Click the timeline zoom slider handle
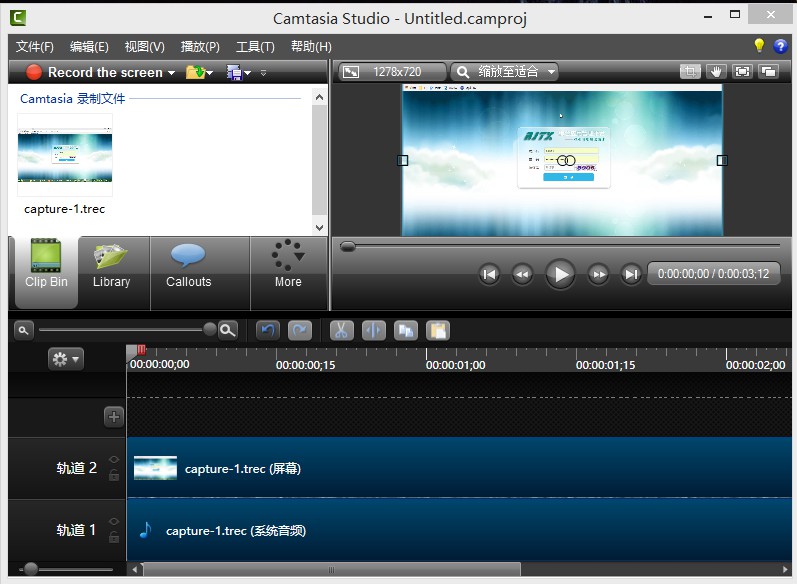The image size is (797, 584). 209,329
